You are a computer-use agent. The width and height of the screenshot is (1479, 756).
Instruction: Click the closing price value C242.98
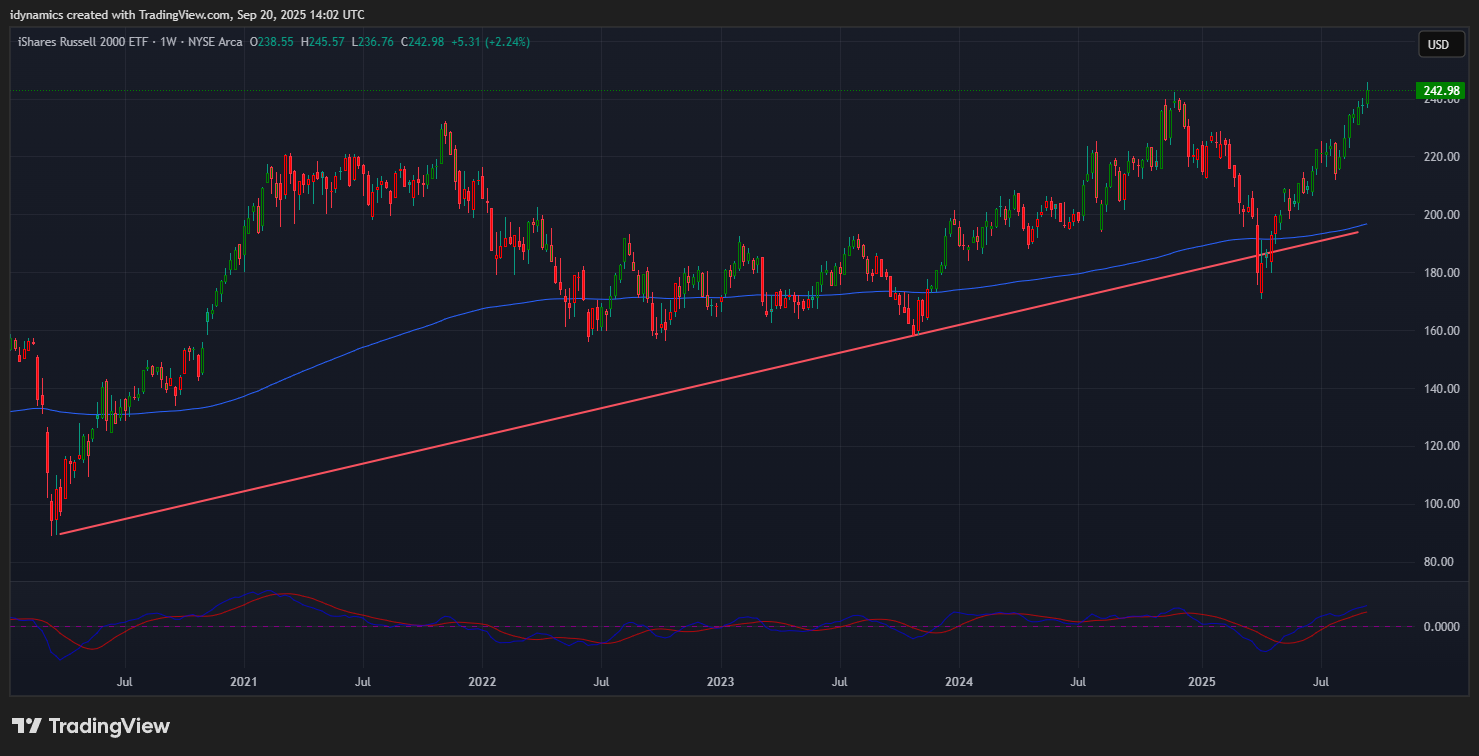tap(420, 42)
